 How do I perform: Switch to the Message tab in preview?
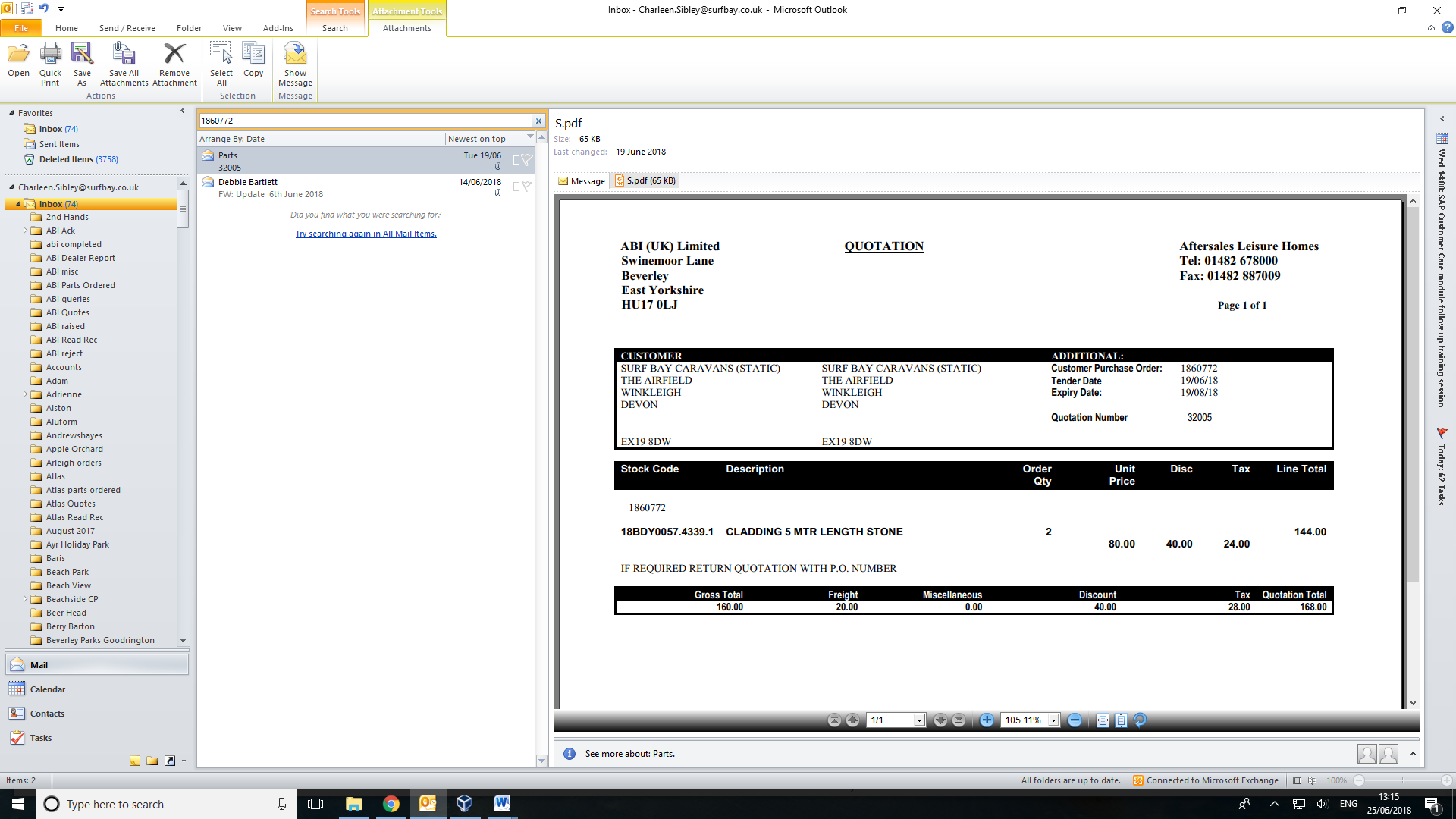coord(582,181)
